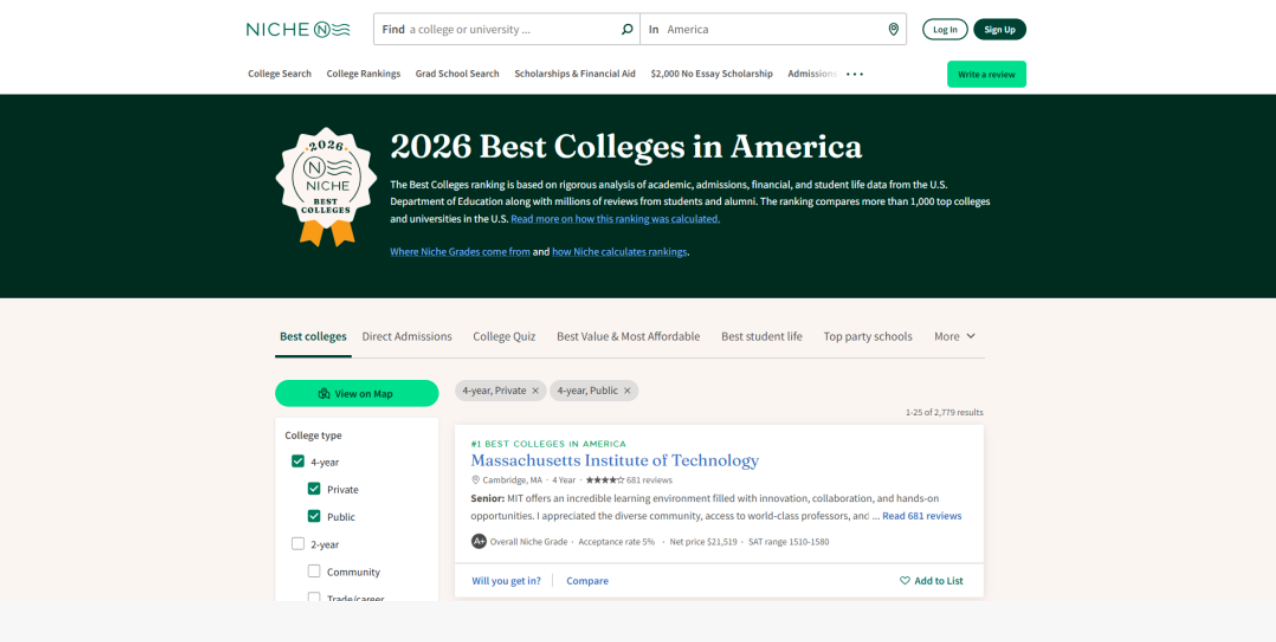Click the View on Map button
Viewport: 1276px width, 642px height.
pyautogui.click(x=357, y=394)
